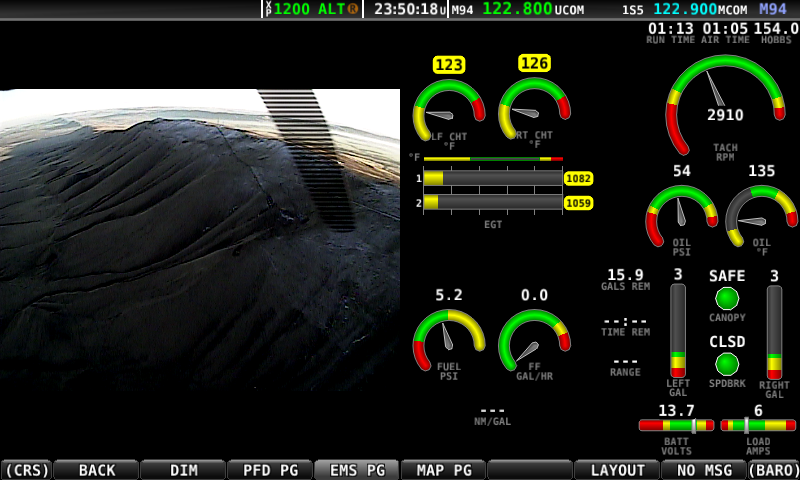
Task: Click the green SPDBRK CLSD indicator
Action: pyautogui.click(x=727, y=364)
